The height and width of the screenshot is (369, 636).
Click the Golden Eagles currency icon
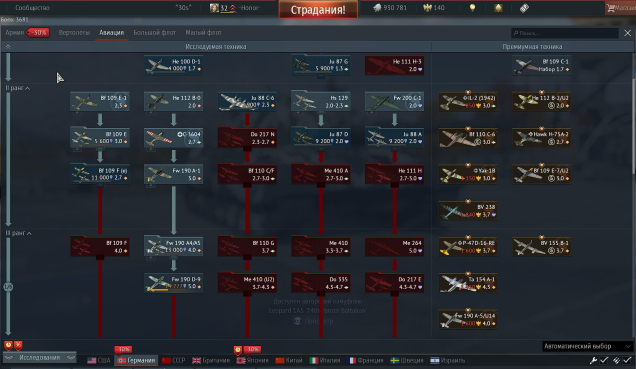click(427, 8)
